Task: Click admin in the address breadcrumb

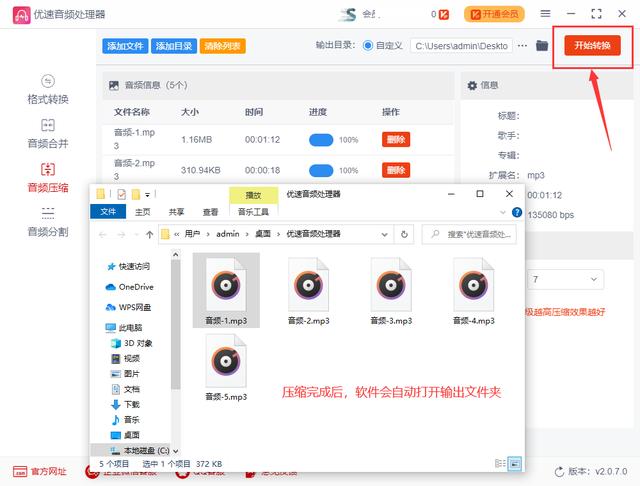Action: 228,234
